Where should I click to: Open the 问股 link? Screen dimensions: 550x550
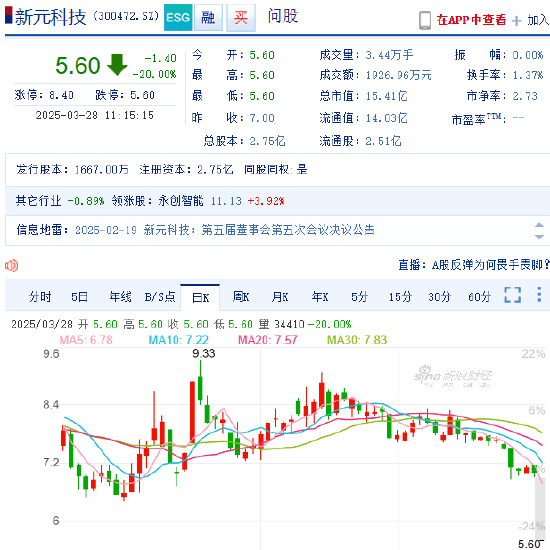[x=283, y=16]
